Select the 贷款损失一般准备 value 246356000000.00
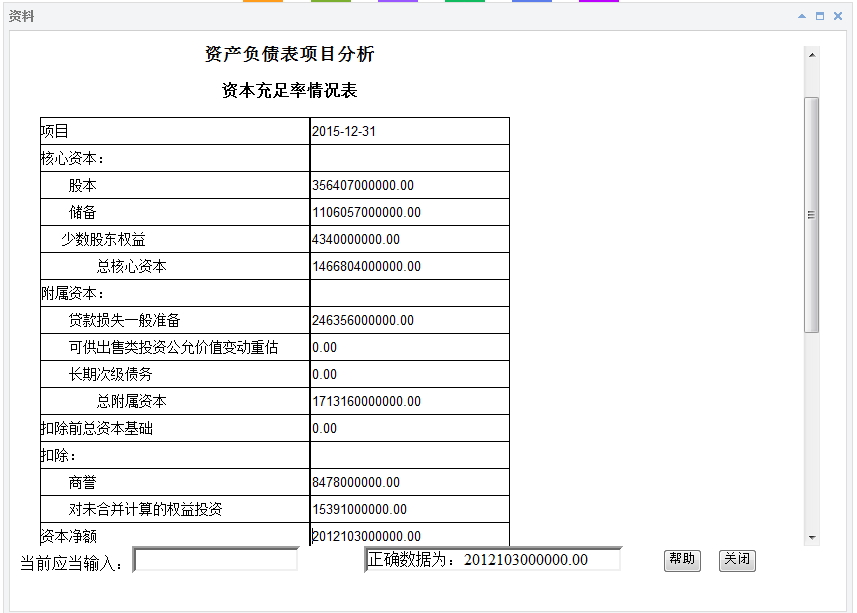 tap(363, 320)
